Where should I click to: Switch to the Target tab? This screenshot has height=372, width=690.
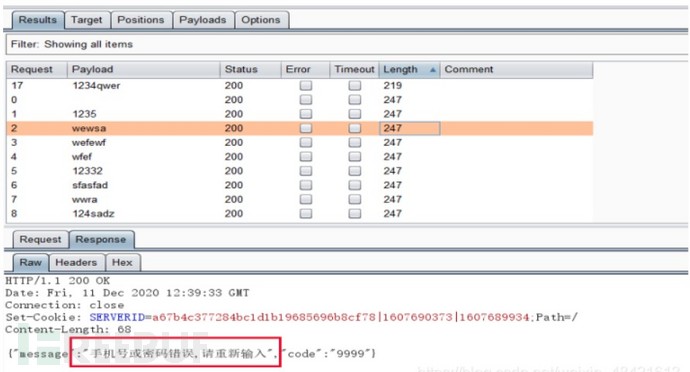tap(87, 20)
